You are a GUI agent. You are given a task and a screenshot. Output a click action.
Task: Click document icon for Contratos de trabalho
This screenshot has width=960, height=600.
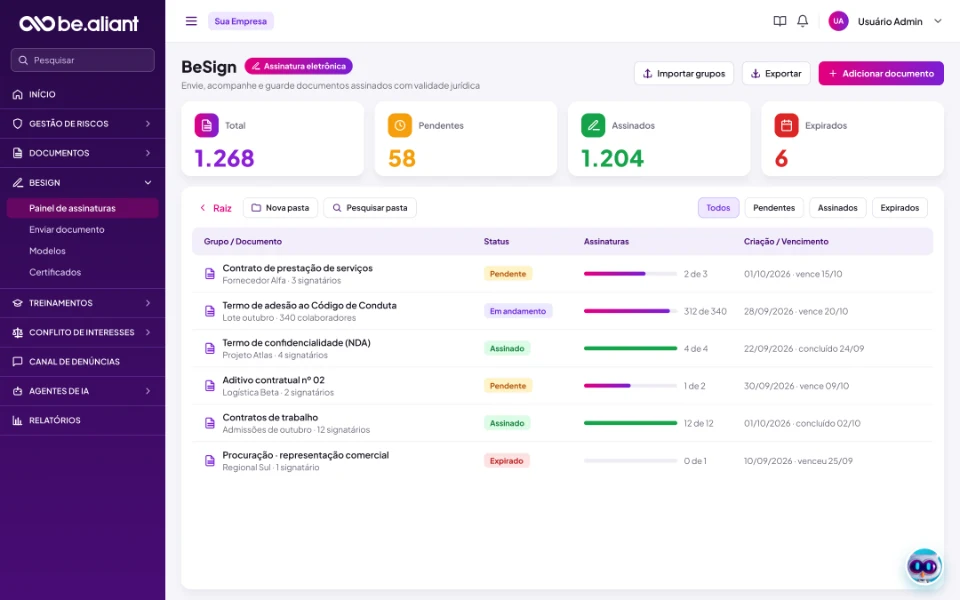click(209, 423)
